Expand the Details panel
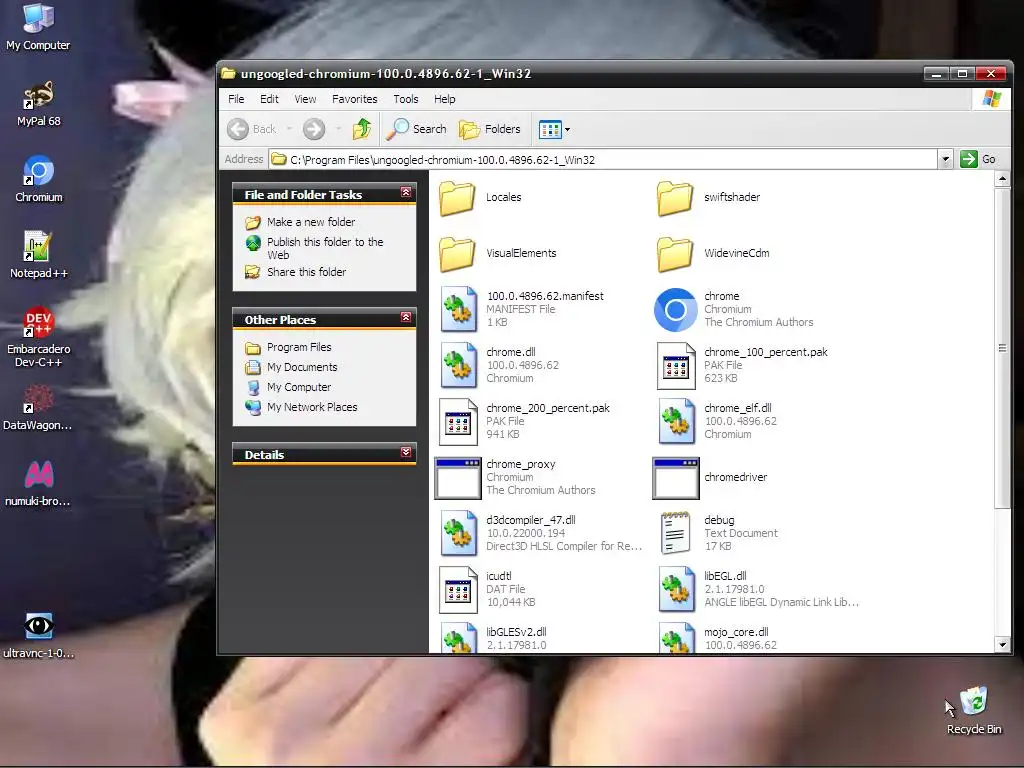 406,452
